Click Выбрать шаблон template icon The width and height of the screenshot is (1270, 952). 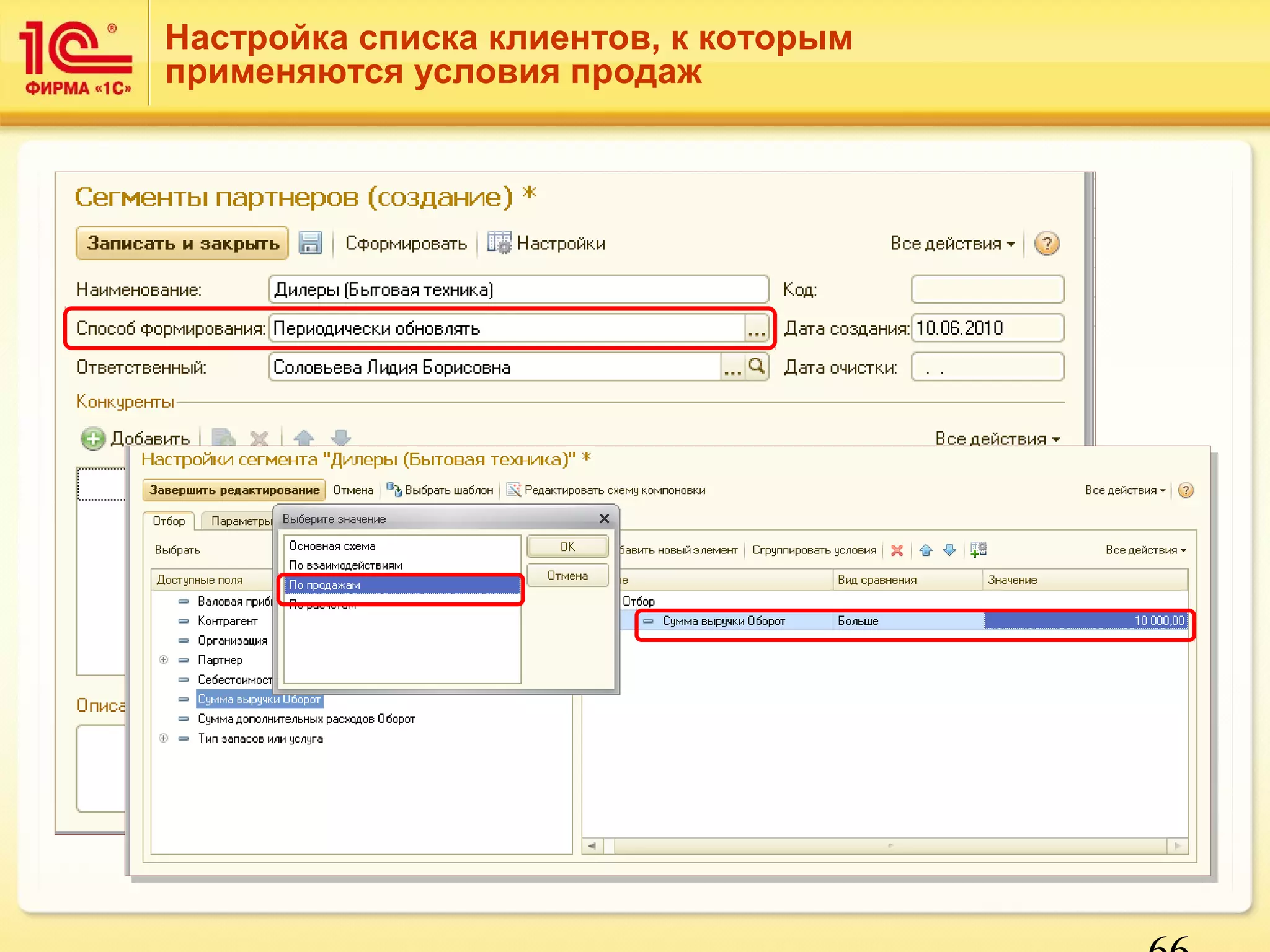click(x=394, y=490)
